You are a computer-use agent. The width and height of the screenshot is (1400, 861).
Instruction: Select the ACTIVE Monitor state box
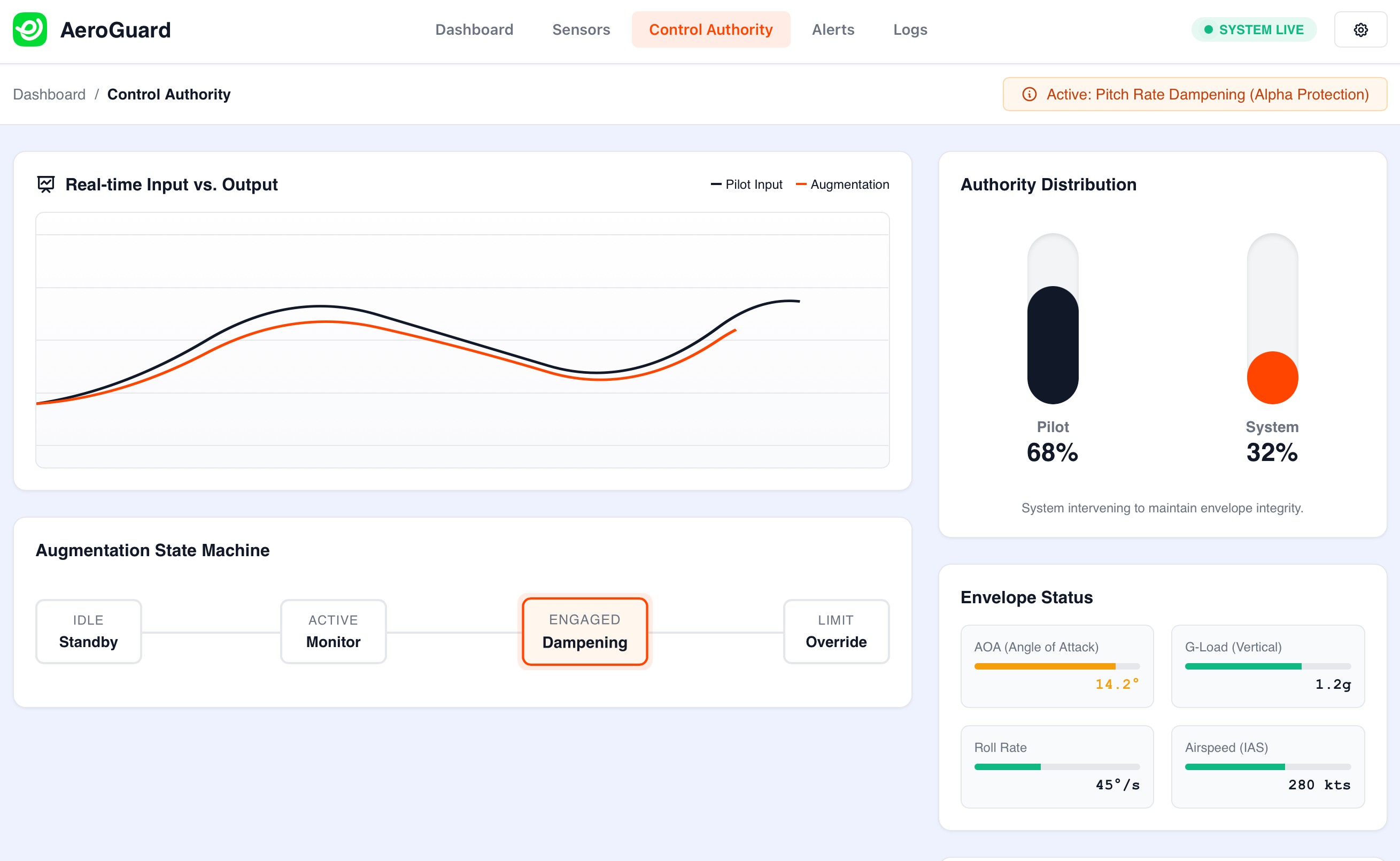(x=333, y=631)
